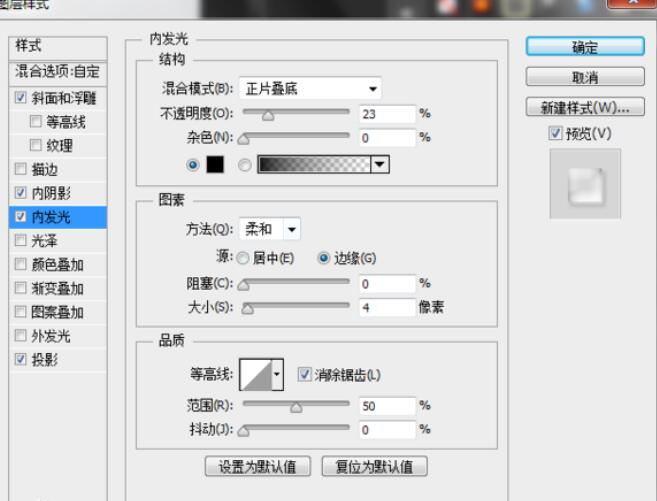Image resolution: width=657 pixels, height=501 pixels.
Task: Open the 方法 technique dropdown
Action: point(292,229)
